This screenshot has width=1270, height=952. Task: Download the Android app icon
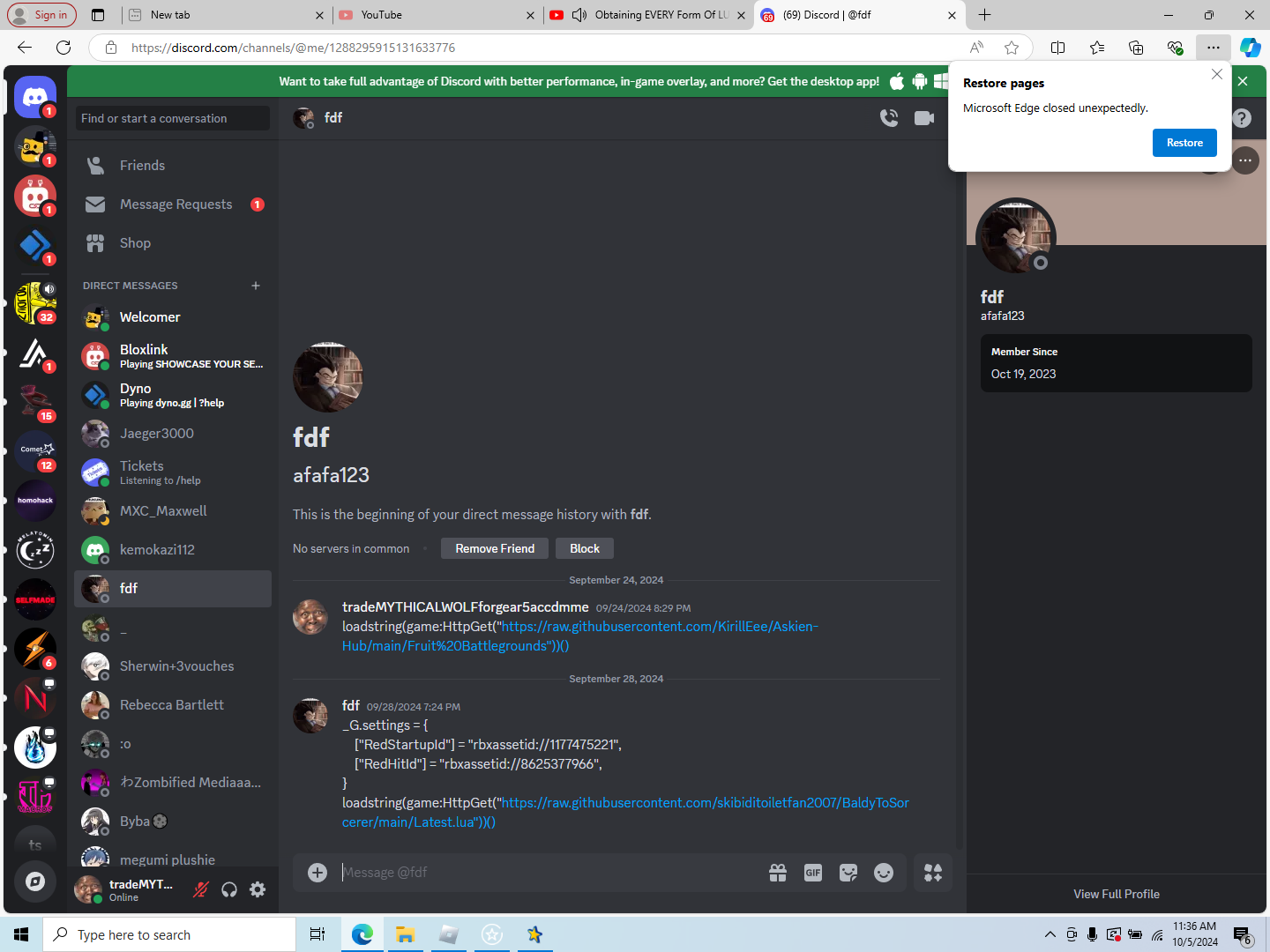(920, 81)
